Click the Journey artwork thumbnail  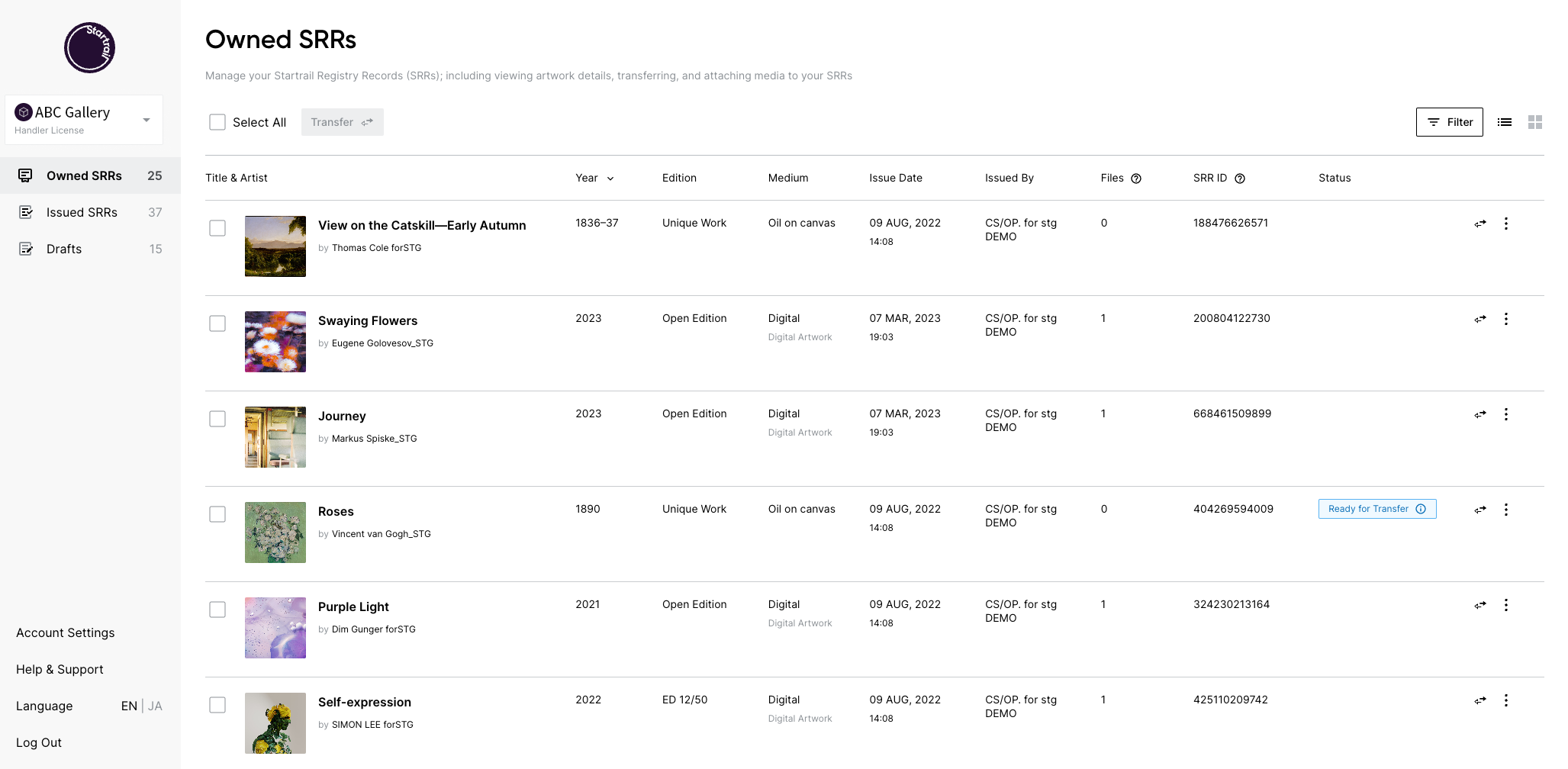pyautogui.click(x=275, y=437)
